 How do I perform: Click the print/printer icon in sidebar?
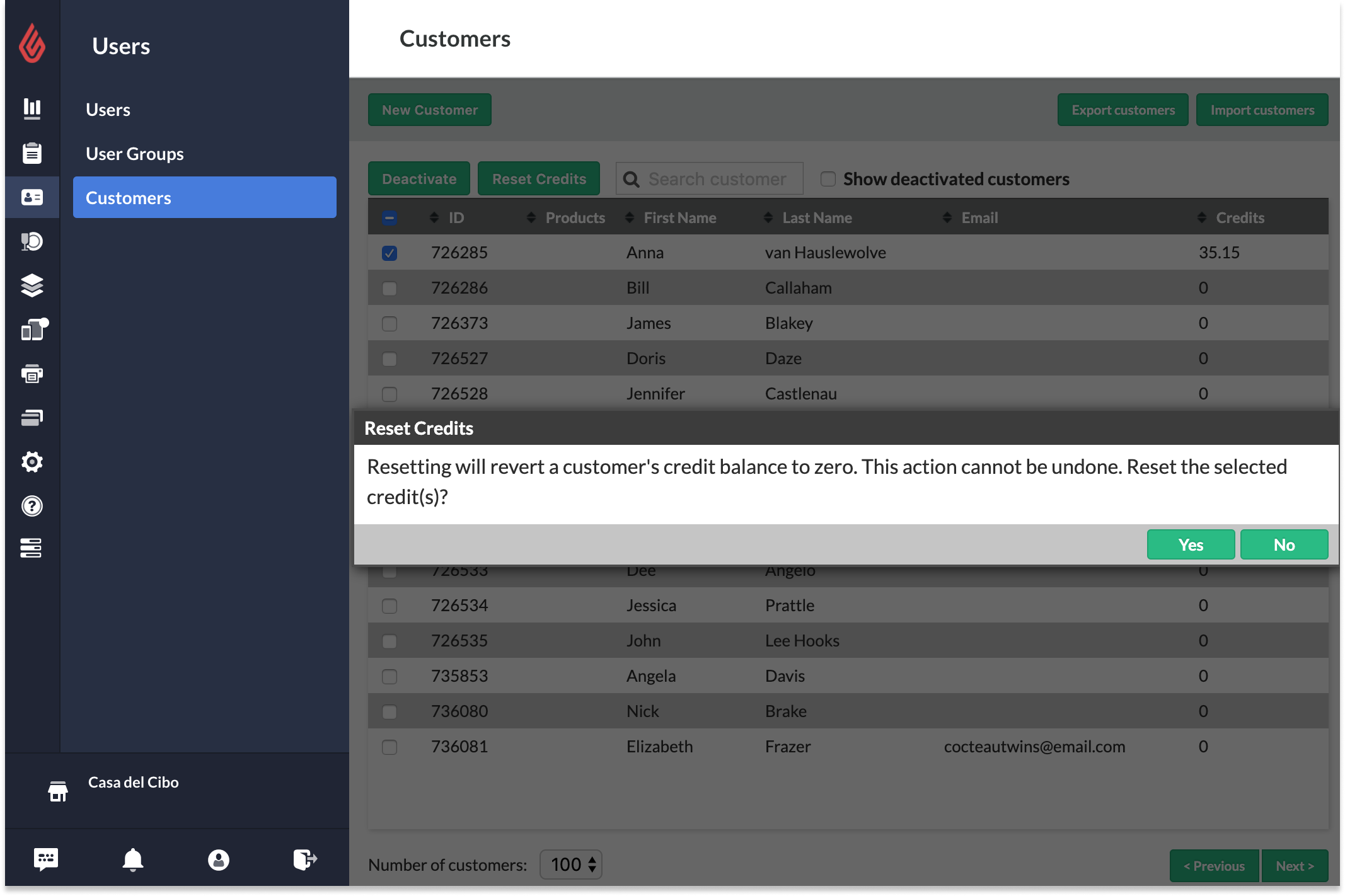31,374
